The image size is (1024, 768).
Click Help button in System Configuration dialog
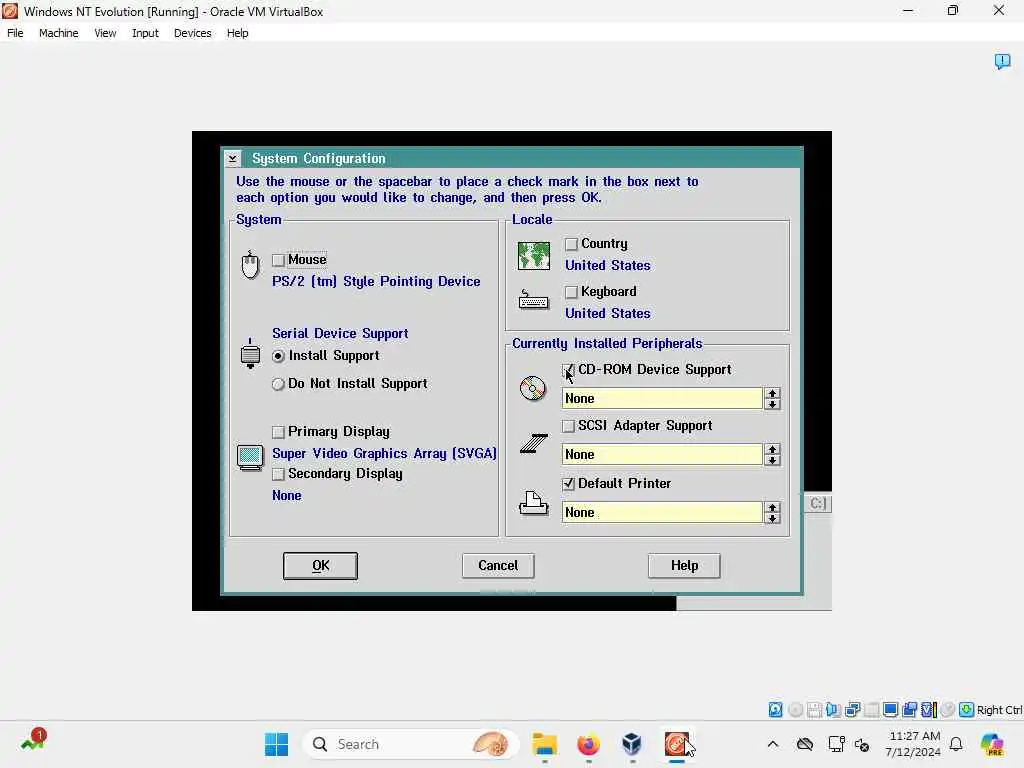(x=684, y=566)
